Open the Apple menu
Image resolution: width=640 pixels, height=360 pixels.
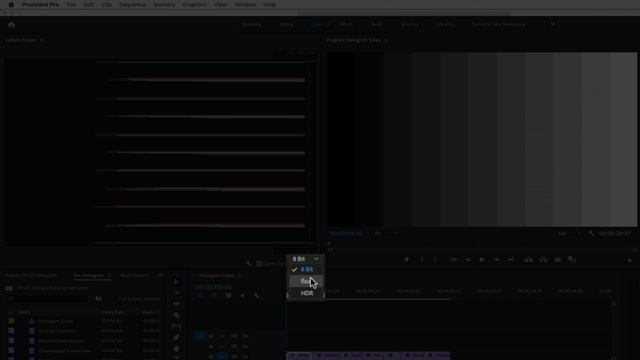point(11,4)
